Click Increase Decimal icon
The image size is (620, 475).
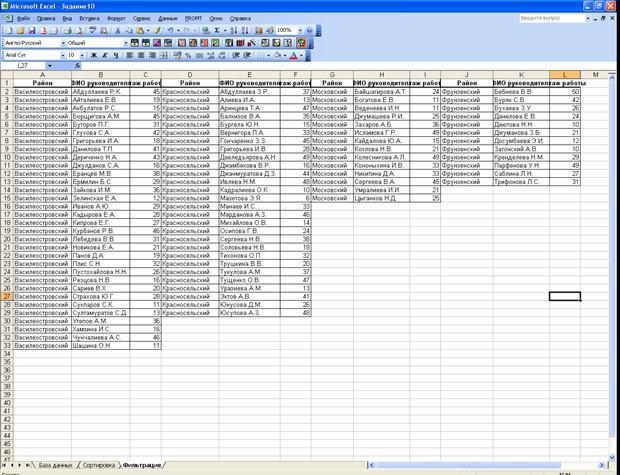coord(211,55)
